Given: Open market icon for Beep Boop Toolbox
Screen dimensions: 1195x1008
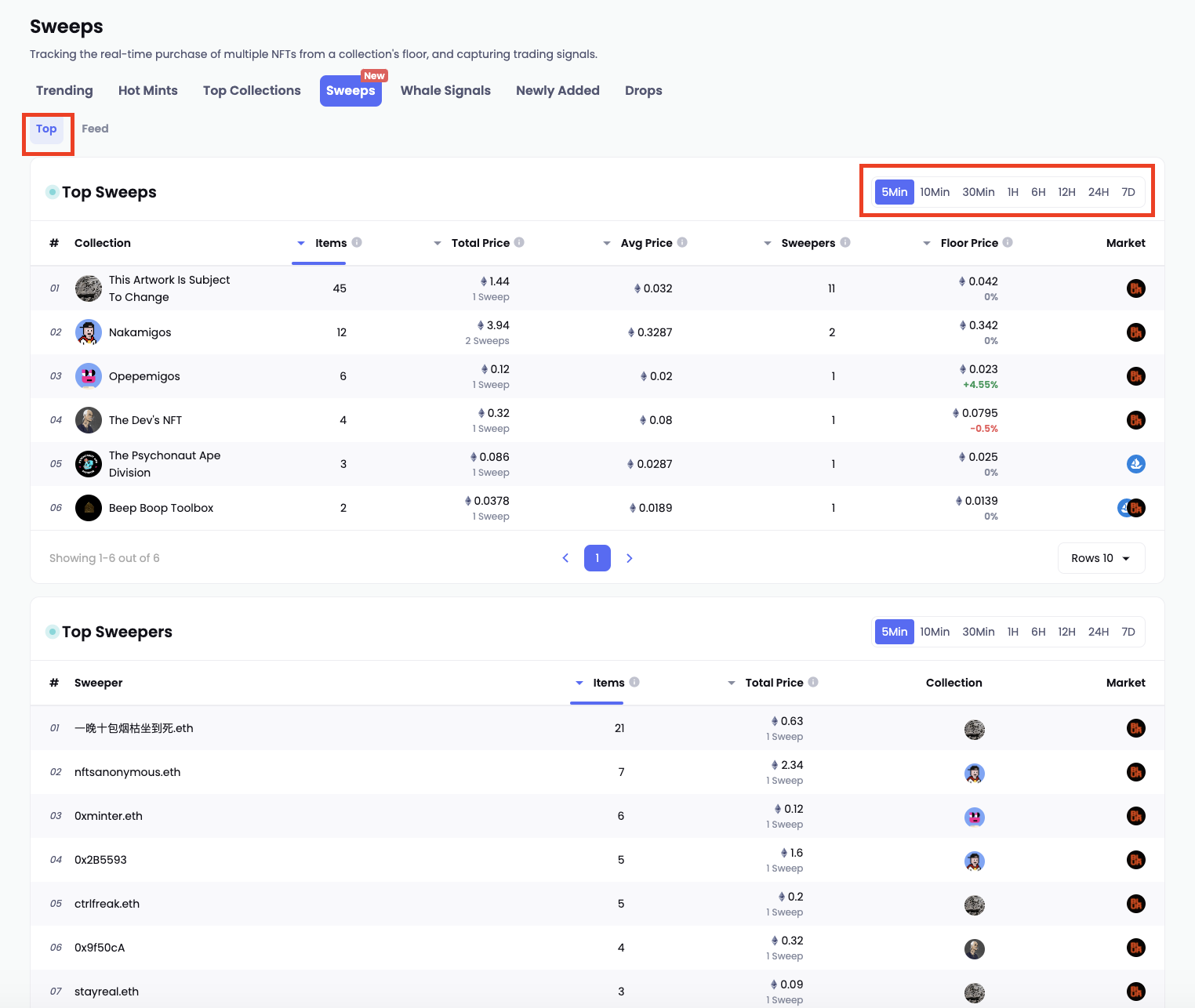Looking at the screenshot, I should tap(1131, 508).
